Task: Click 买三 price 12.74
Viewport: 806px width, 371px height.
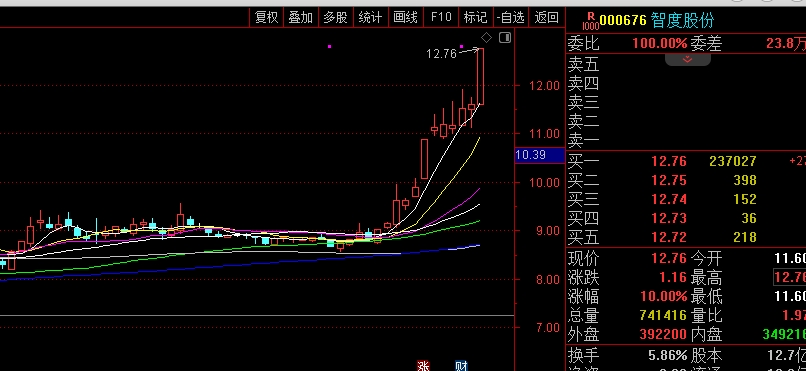Action: point(669,199)
